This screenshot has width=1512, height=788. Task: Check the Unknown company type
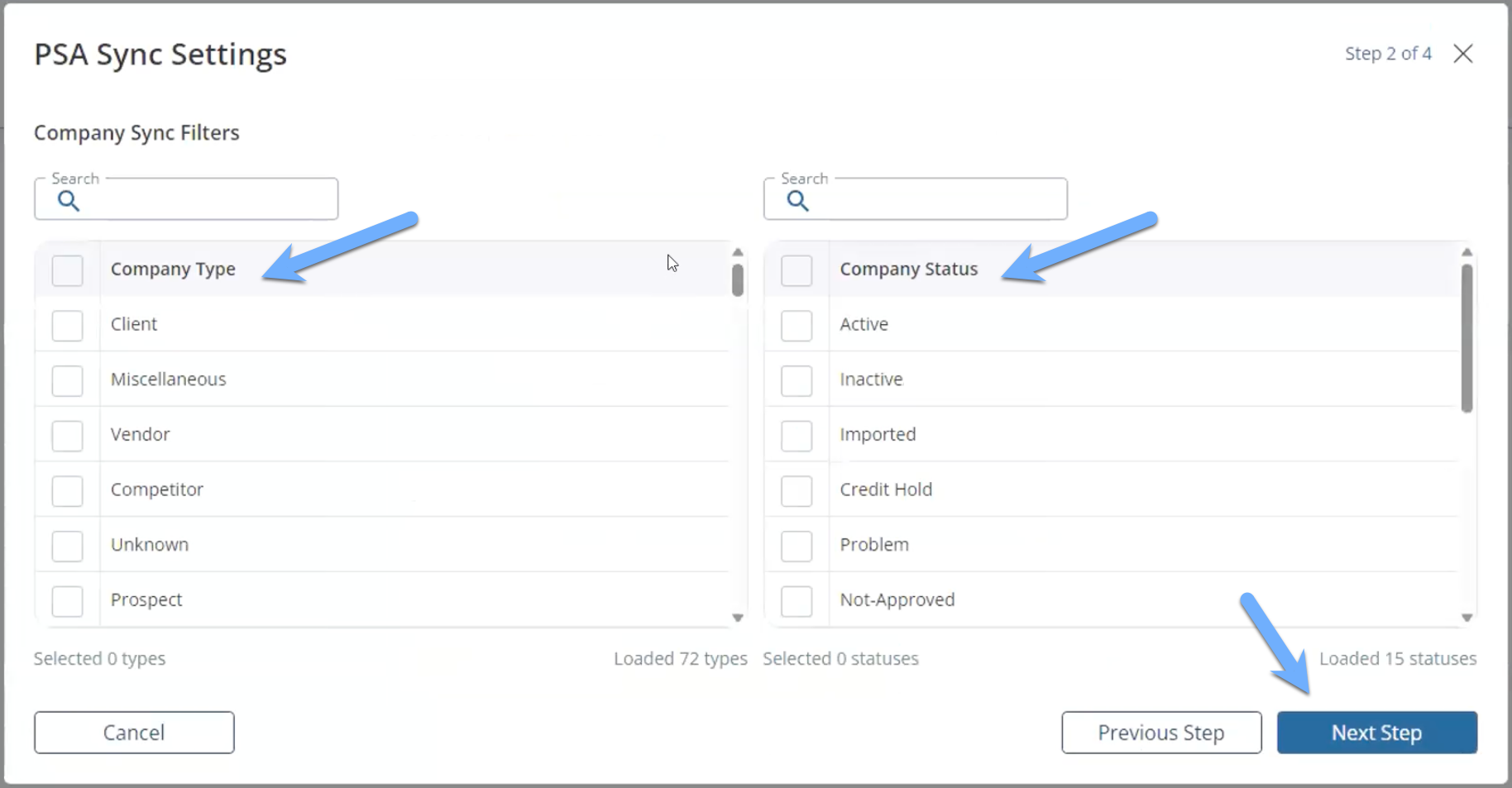pos(67,545)
